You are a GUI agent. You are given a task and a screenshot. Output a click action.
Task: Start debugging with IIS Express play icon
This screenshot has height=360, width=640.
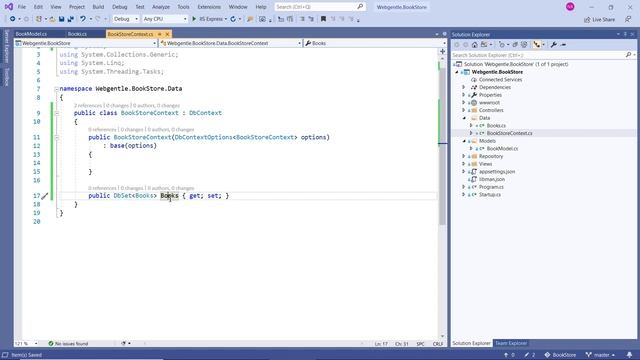point(194,19)
